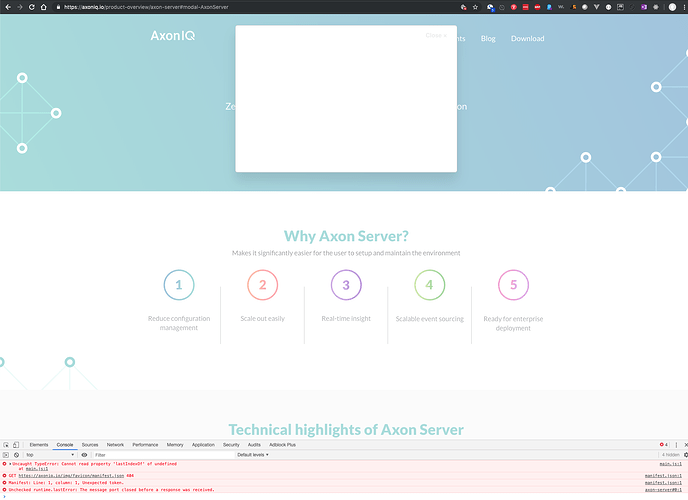Open the axon-server#0:1 source link
Screen dimensions: 688x500
coord(663,489)
